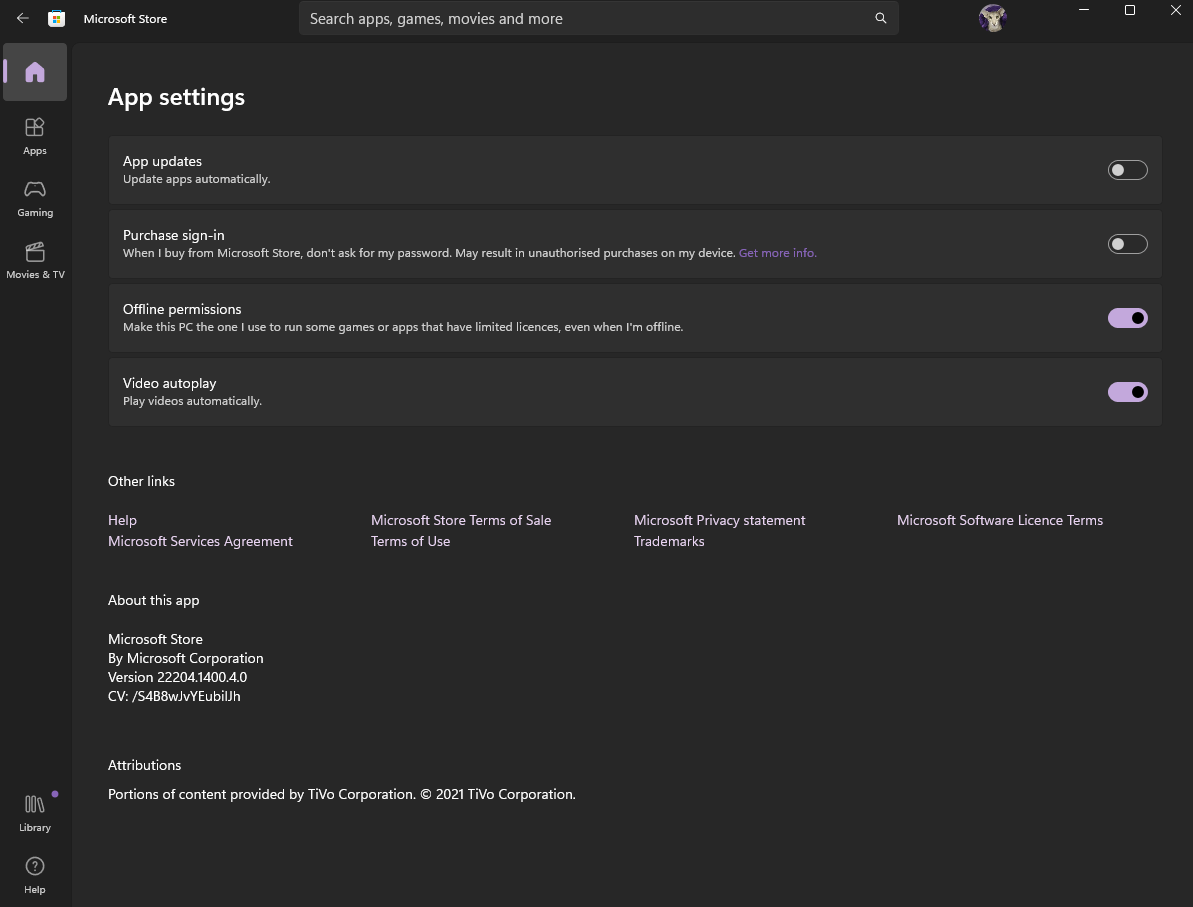The width and height of the screenshot is (1193, 907).
Task: Open Microsoft Privacy statement link
Action: (719, 520)
